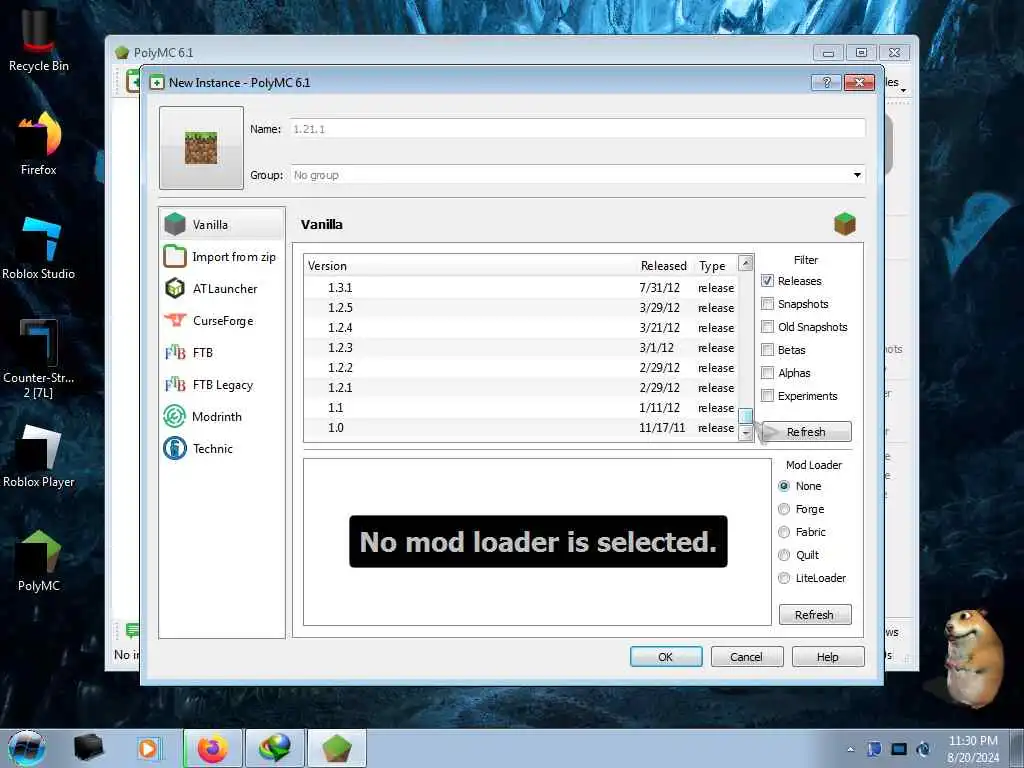Confirm with the OK button
Image resolution: width=1024 pixels, height=768 pixels.
[666, 657]
